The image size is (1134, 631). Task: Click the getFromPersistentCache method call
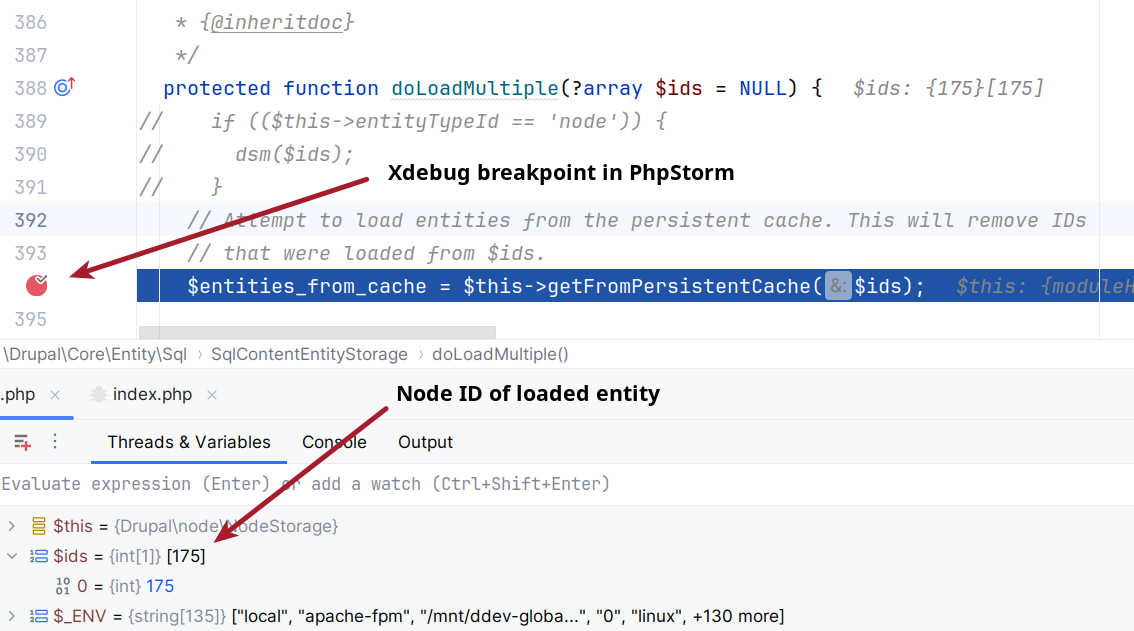point(680,286)
